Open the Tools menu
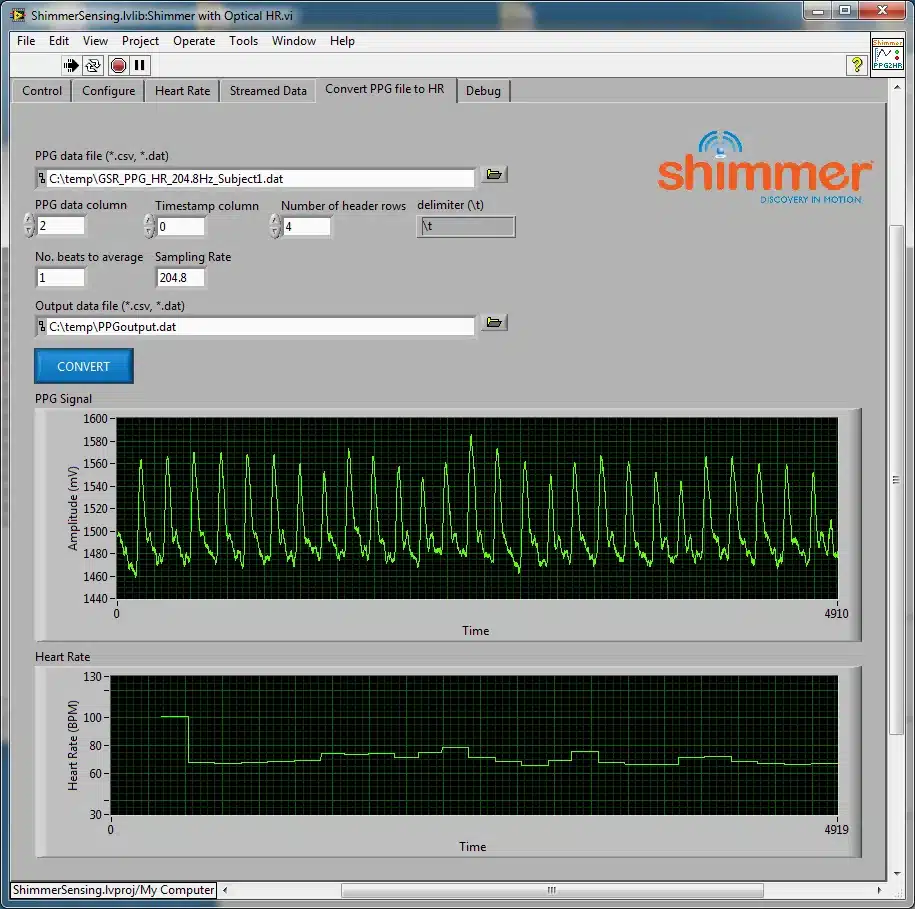 243,41
